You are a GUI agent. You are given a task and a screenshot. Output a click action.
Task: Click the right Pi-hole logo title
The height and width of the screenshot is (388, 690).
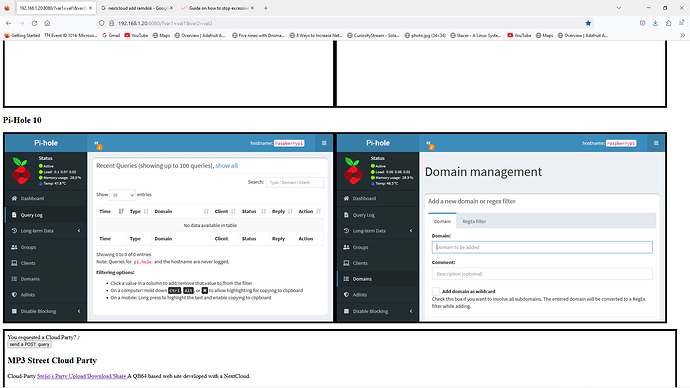tap(378, 143)
